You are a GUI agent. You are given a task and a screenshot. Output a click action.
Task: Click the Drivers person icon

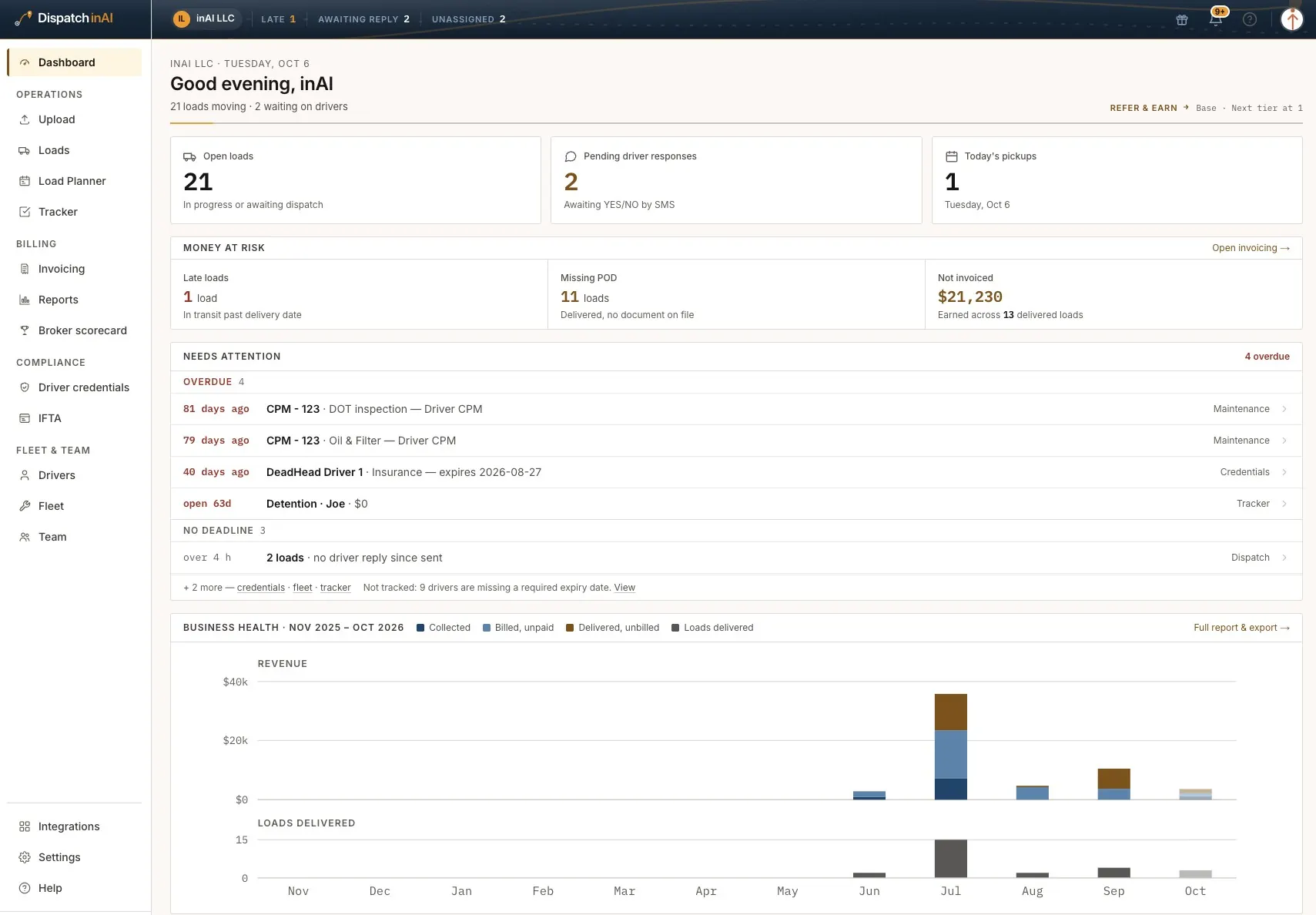[x=25, y=475]
